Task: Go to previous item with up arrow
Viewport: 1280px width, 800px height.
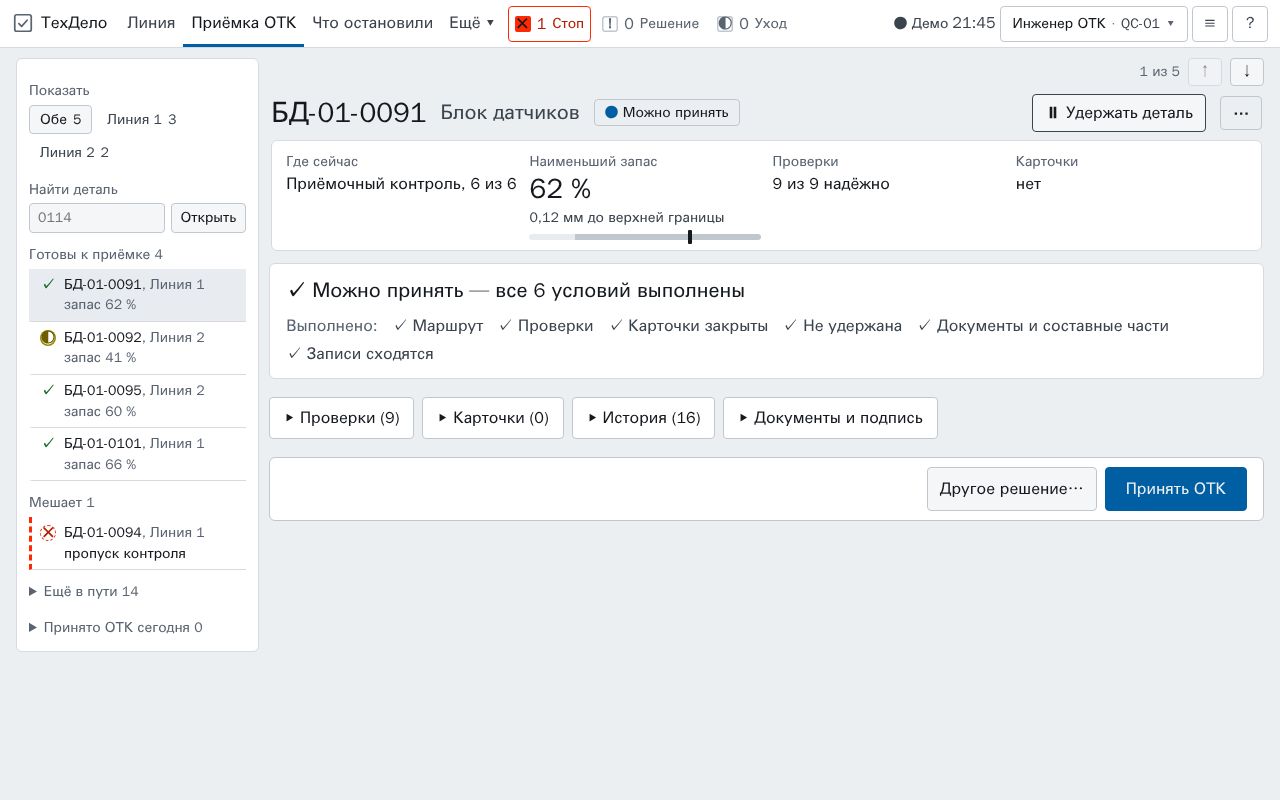Action: tap(1205, 71)
